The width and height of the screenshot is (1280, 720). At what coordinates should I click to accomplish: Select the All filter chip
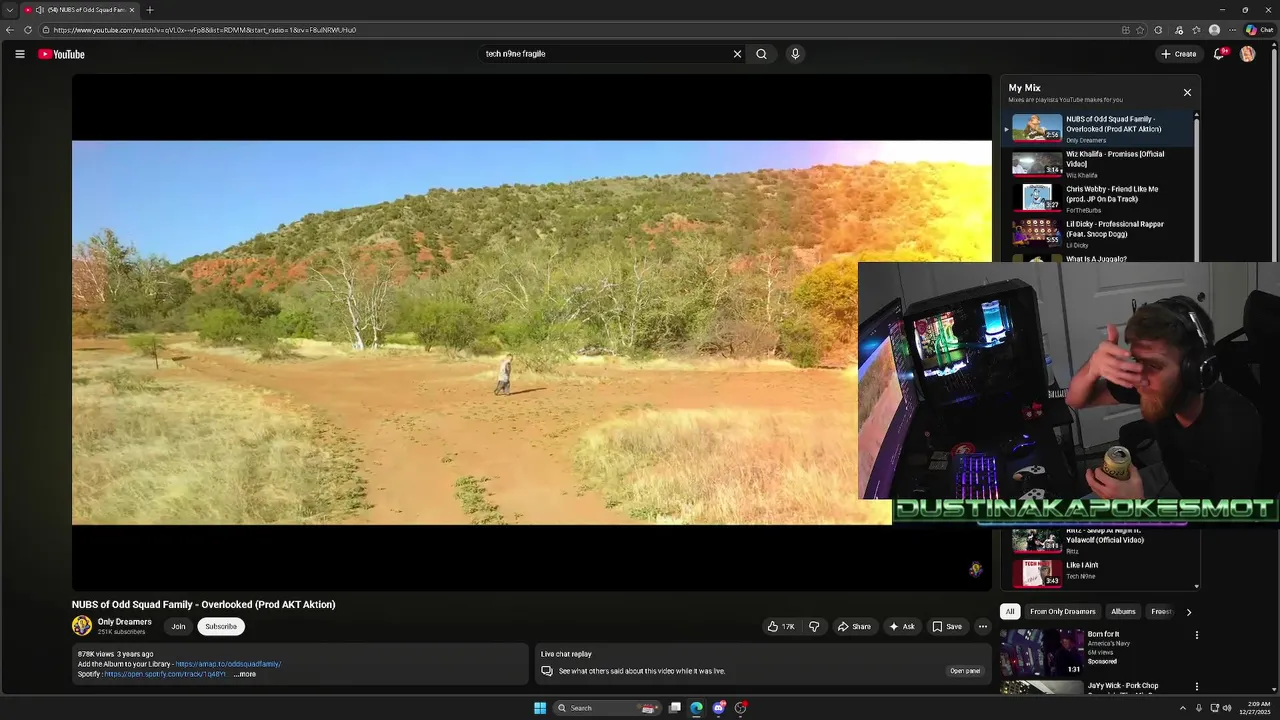pos(1010,611)
